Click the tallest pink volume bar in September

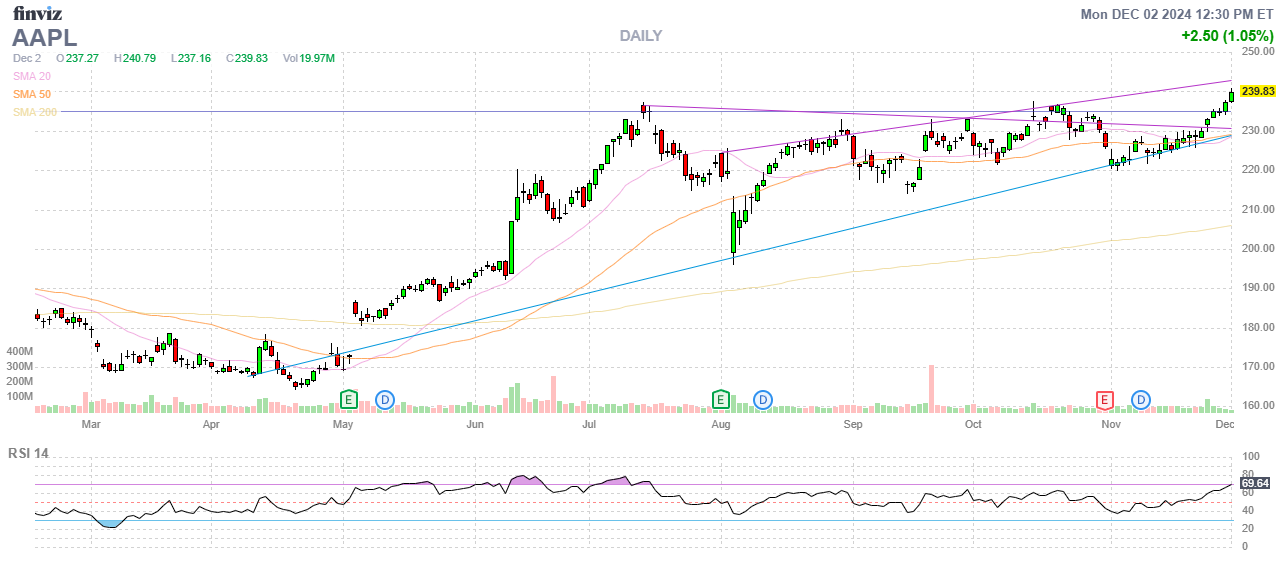click(931, 388)
